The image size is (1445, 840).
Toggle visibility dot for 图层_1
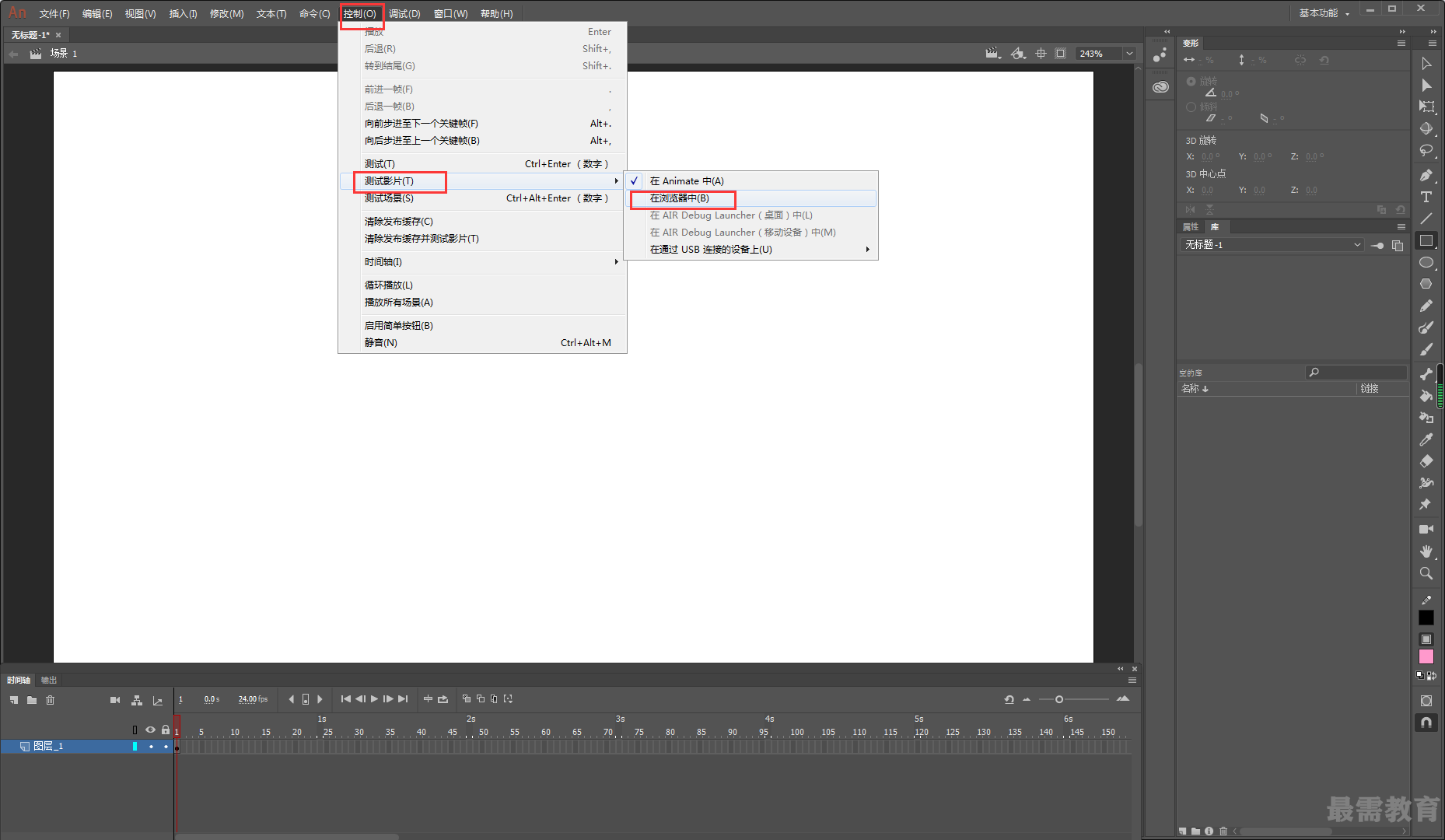(151, 747)
